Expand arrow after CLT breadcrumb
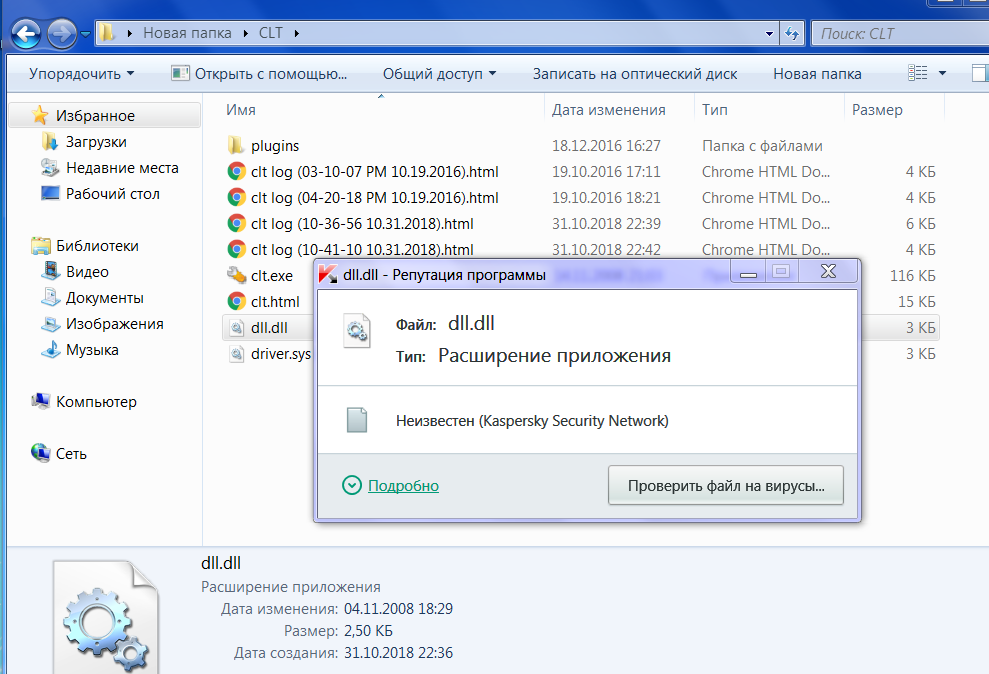The image size is (989, 674). (x=296, y=33)
